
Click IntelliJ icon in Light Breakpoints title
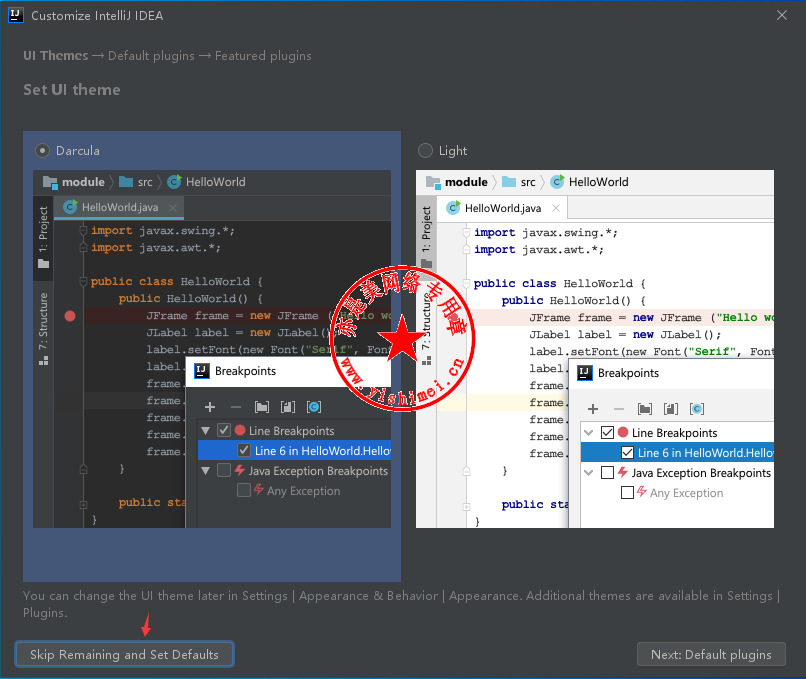[584, 373]
